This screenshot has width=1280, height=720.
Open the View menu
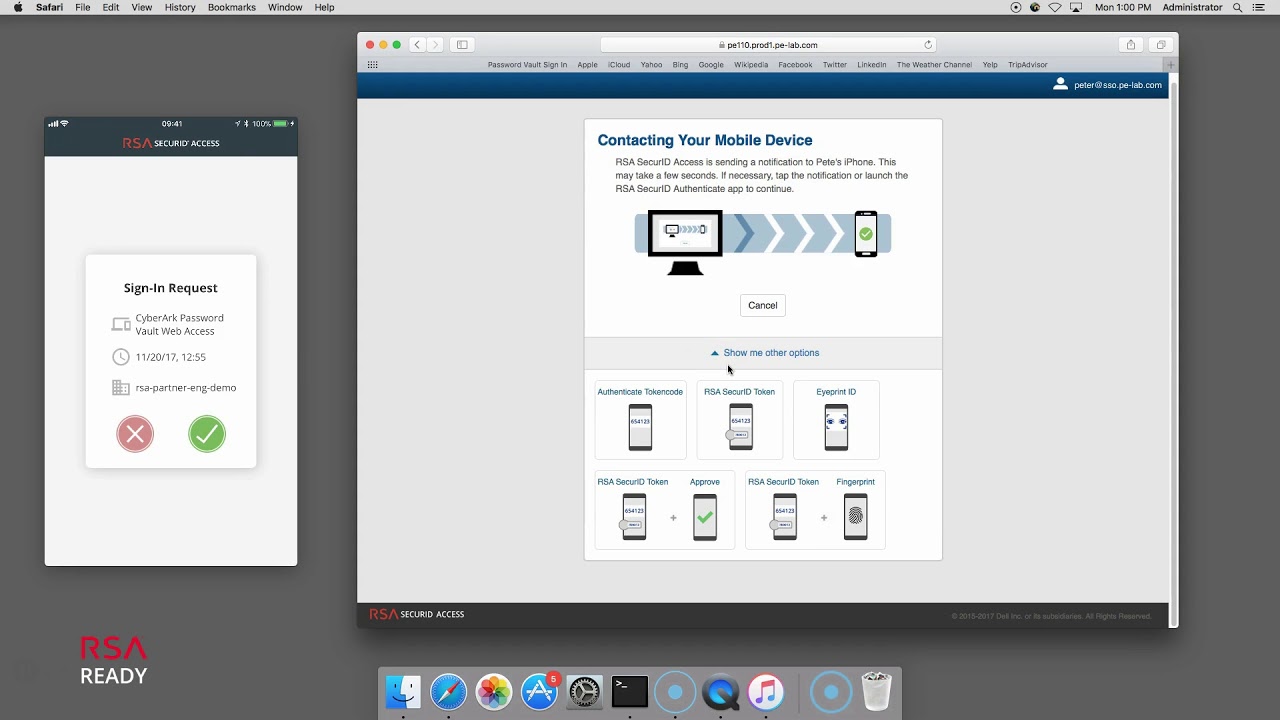tap(142, 7)
